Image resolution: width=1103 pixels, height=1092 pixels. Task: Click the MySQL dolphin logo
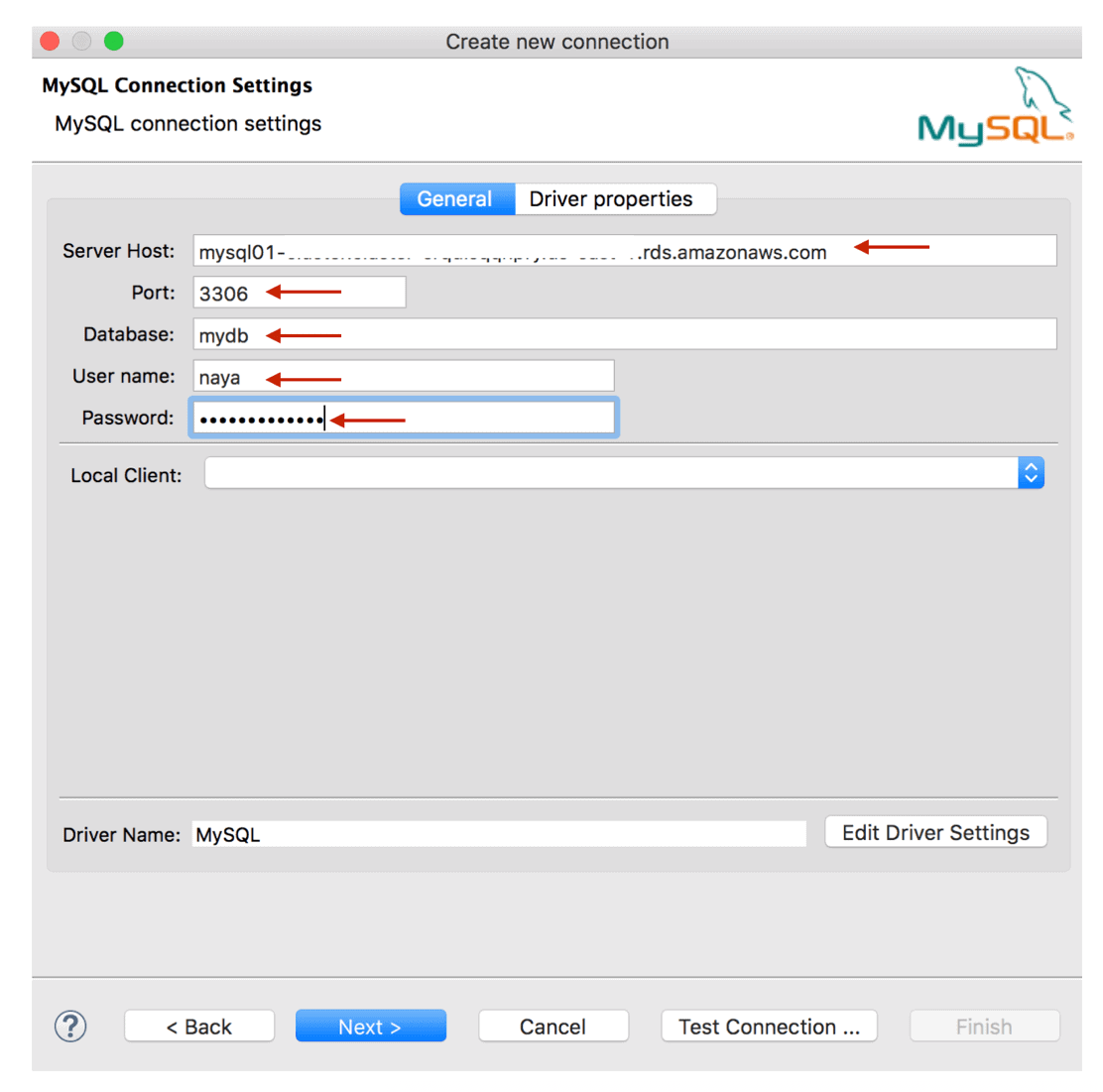click(x=995, y=107)
